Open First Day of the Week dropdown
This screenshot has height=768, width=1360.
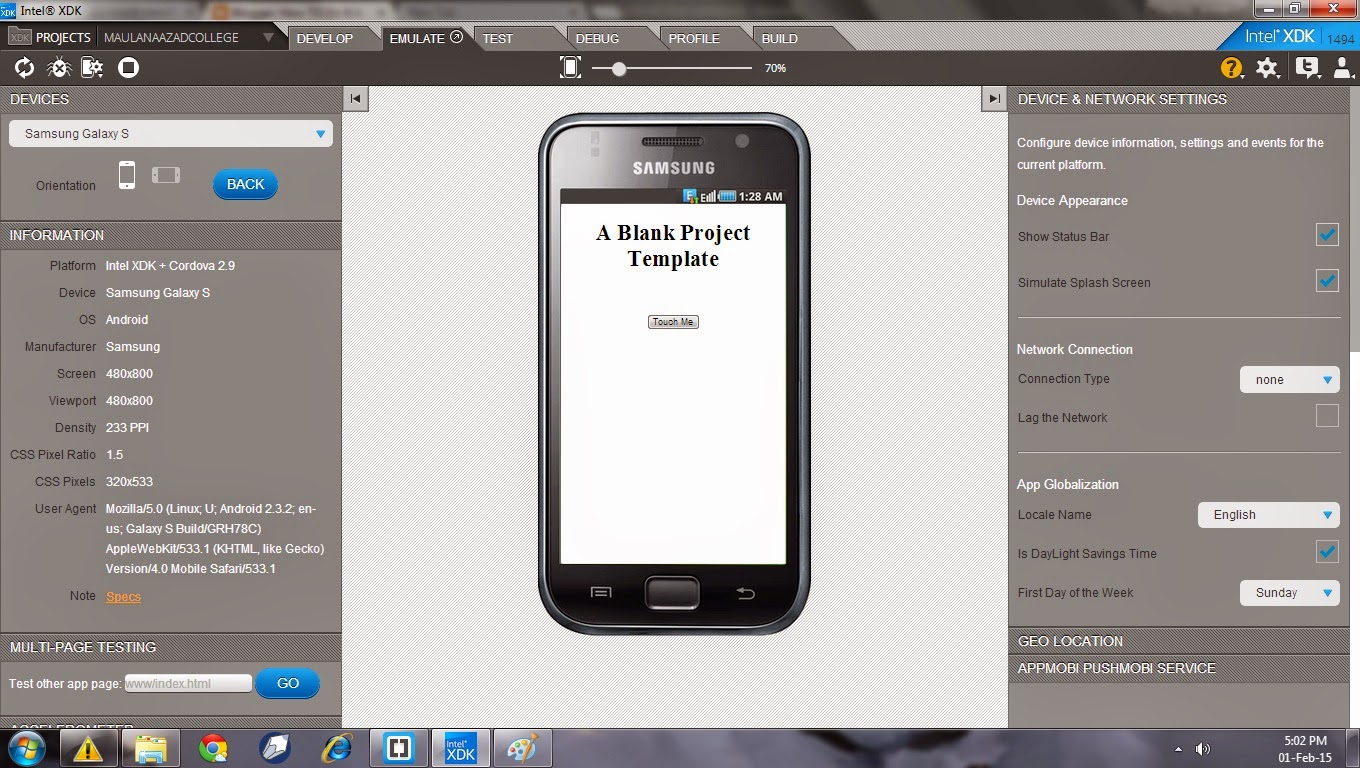1289,592
